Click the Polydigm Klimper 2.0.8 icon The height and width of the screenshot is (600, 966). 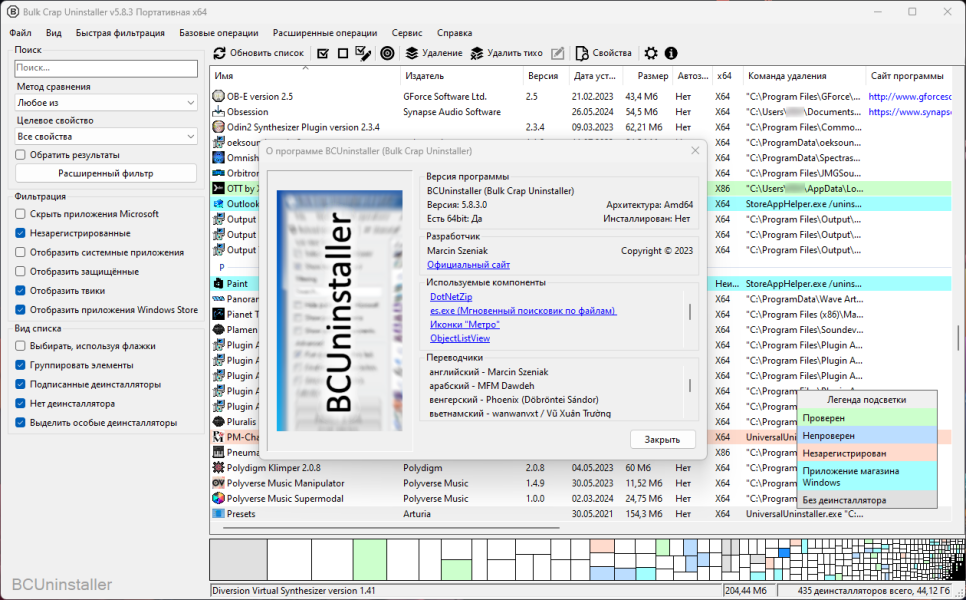point(218,468)
